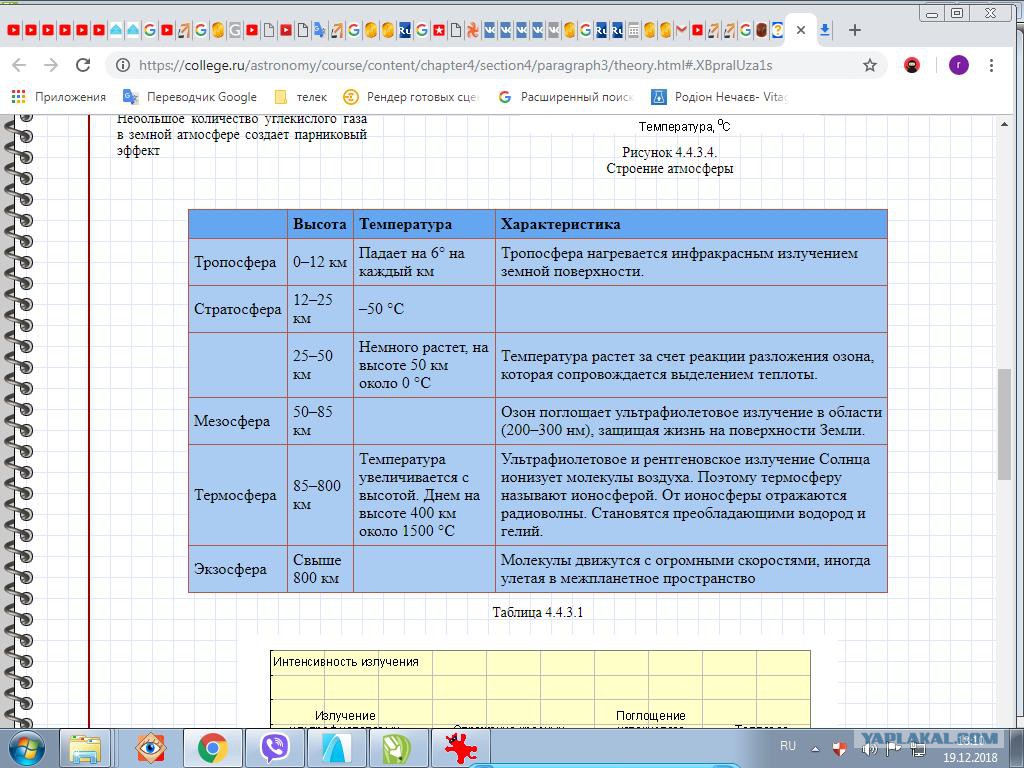Screen dimensions: 1024x768
Task: Click the Интенсивность излучения chart title
Action: pyautogui.click(x=345, y=662)
